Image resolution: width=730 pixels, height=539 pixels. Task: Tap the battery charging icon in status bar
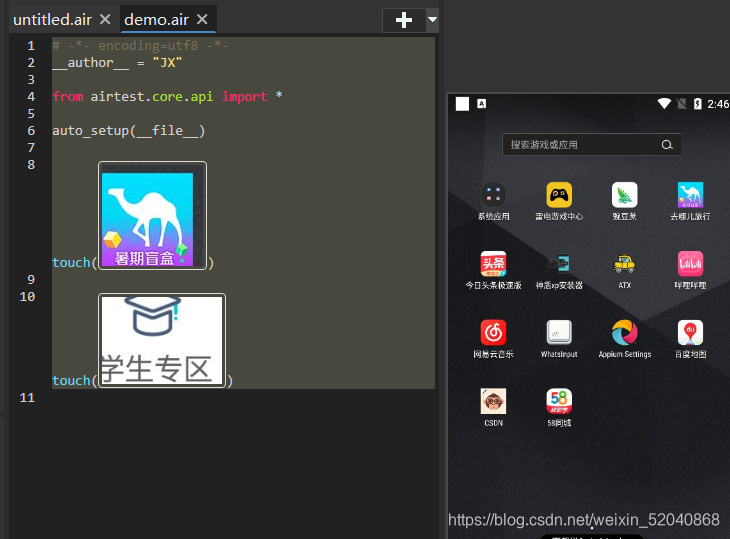click(697, 103)
